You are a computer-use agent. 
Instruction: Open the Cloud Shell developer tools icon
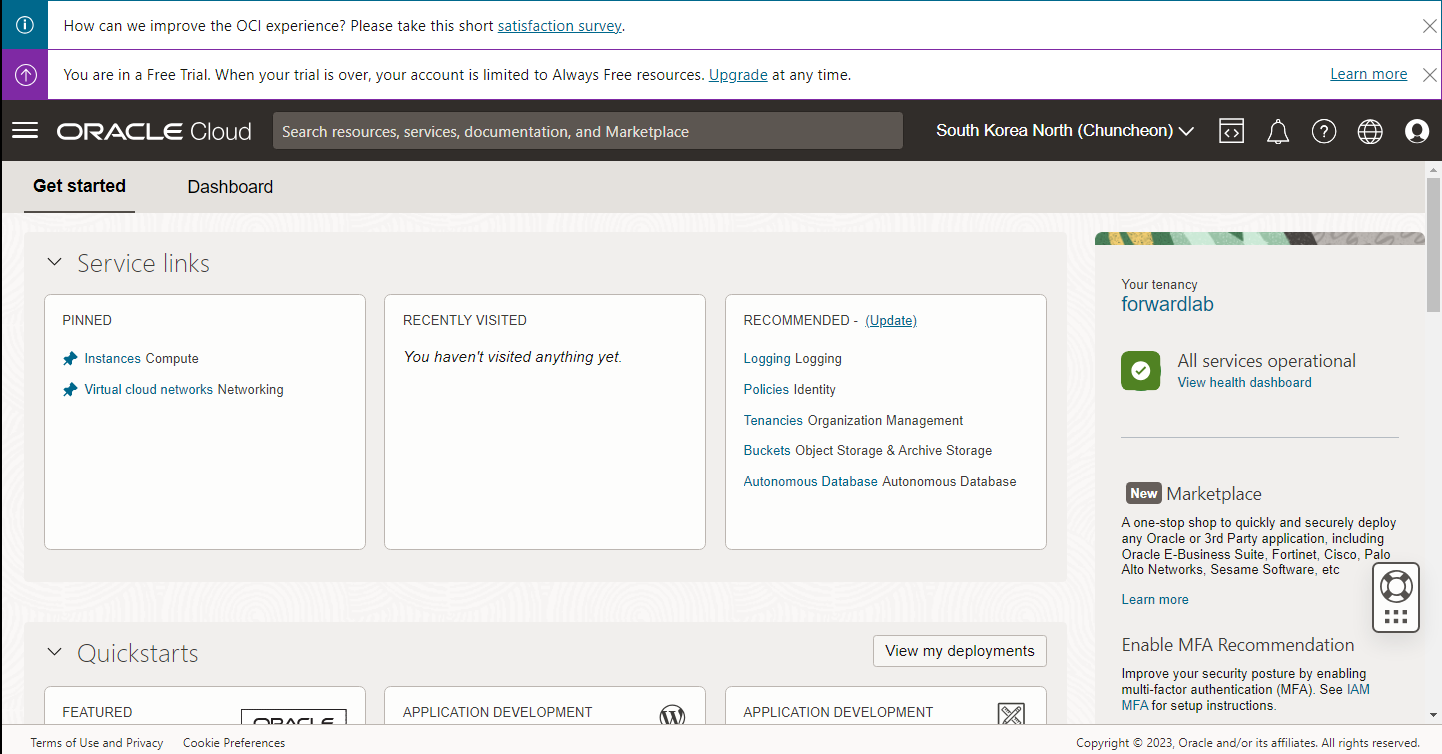(x=1231, y=131)
